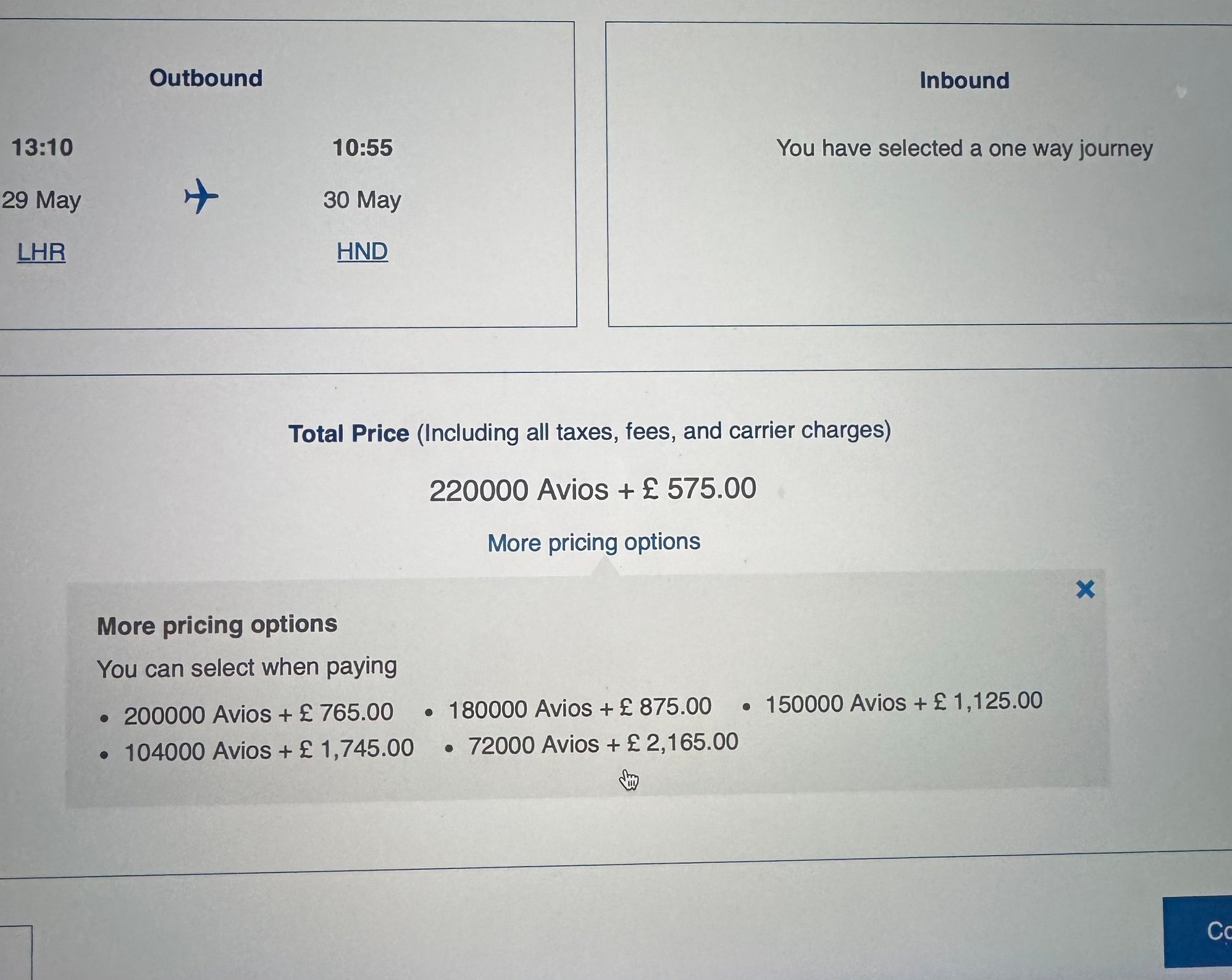Viewport: 1232px width, 980px height.
Task: Open the LHR airport link
Action: pyautogui.click(x=41, y=252)
